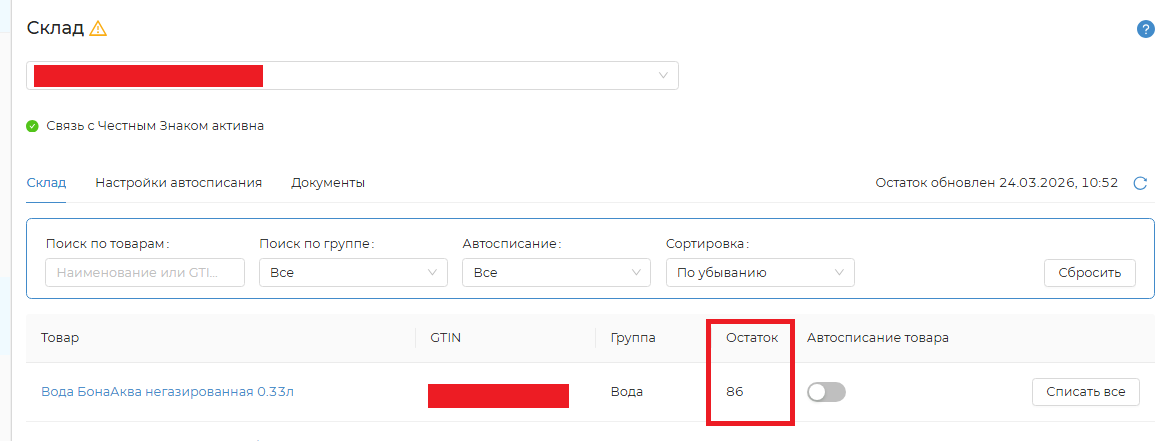Click the Остаток column header
1160x441 pixels.
coord(751,338)
